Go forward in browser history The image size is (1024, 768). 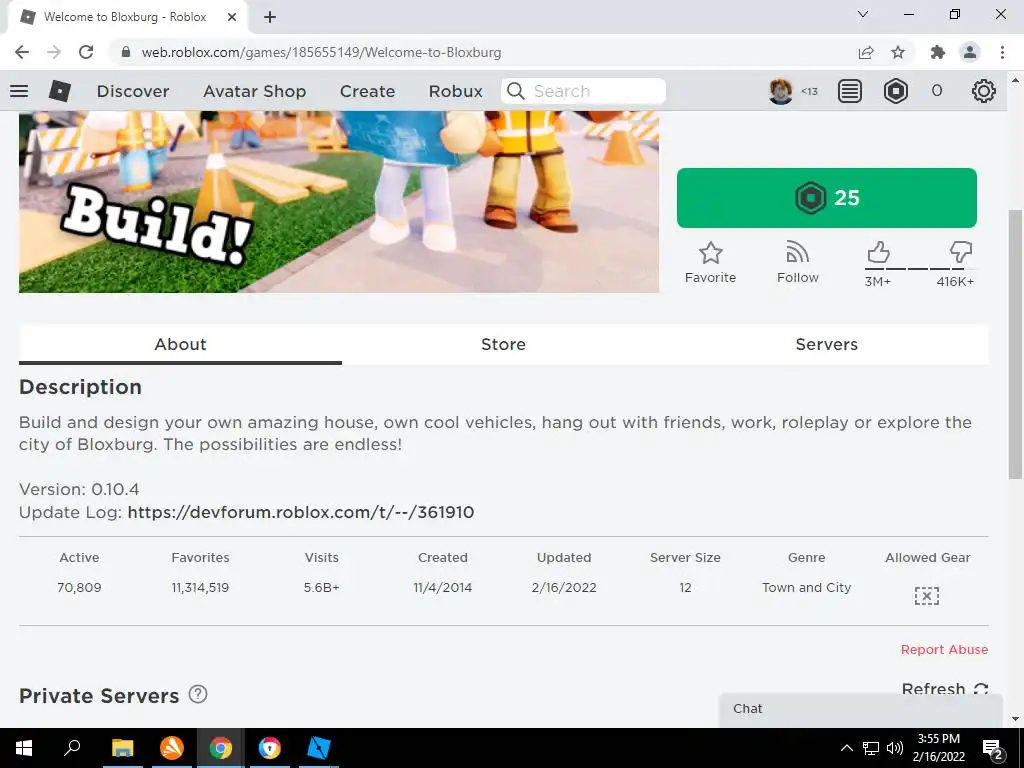click(x=54, y=52)
